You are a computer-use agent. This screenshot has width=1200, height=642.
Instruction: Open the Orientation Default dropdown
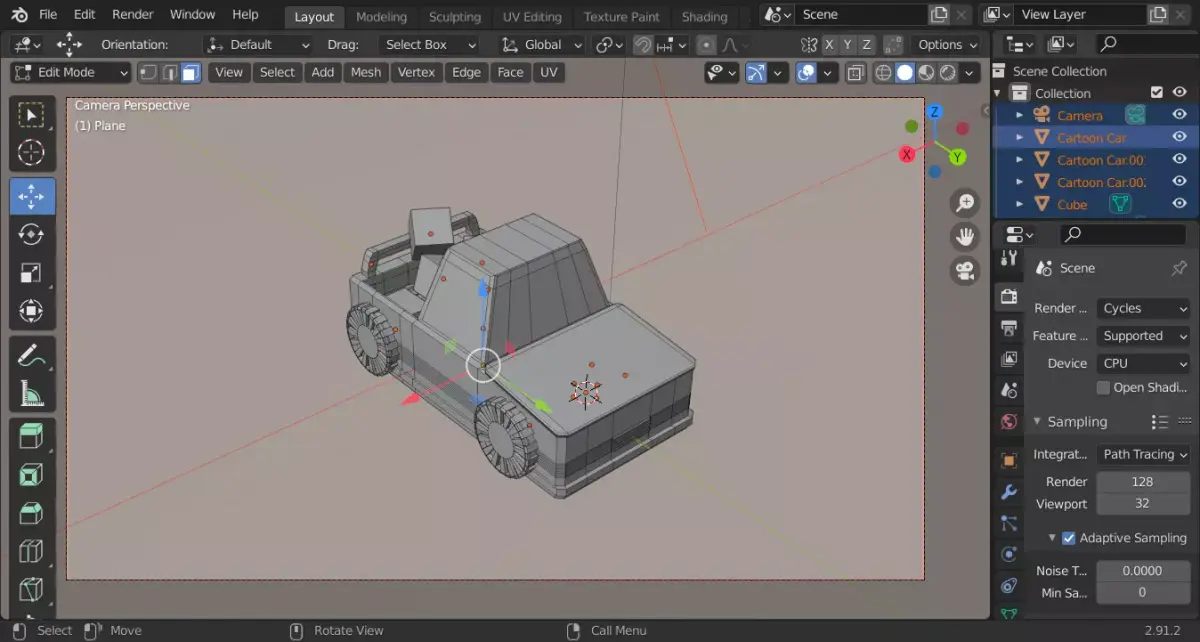[x=258, y=45]
